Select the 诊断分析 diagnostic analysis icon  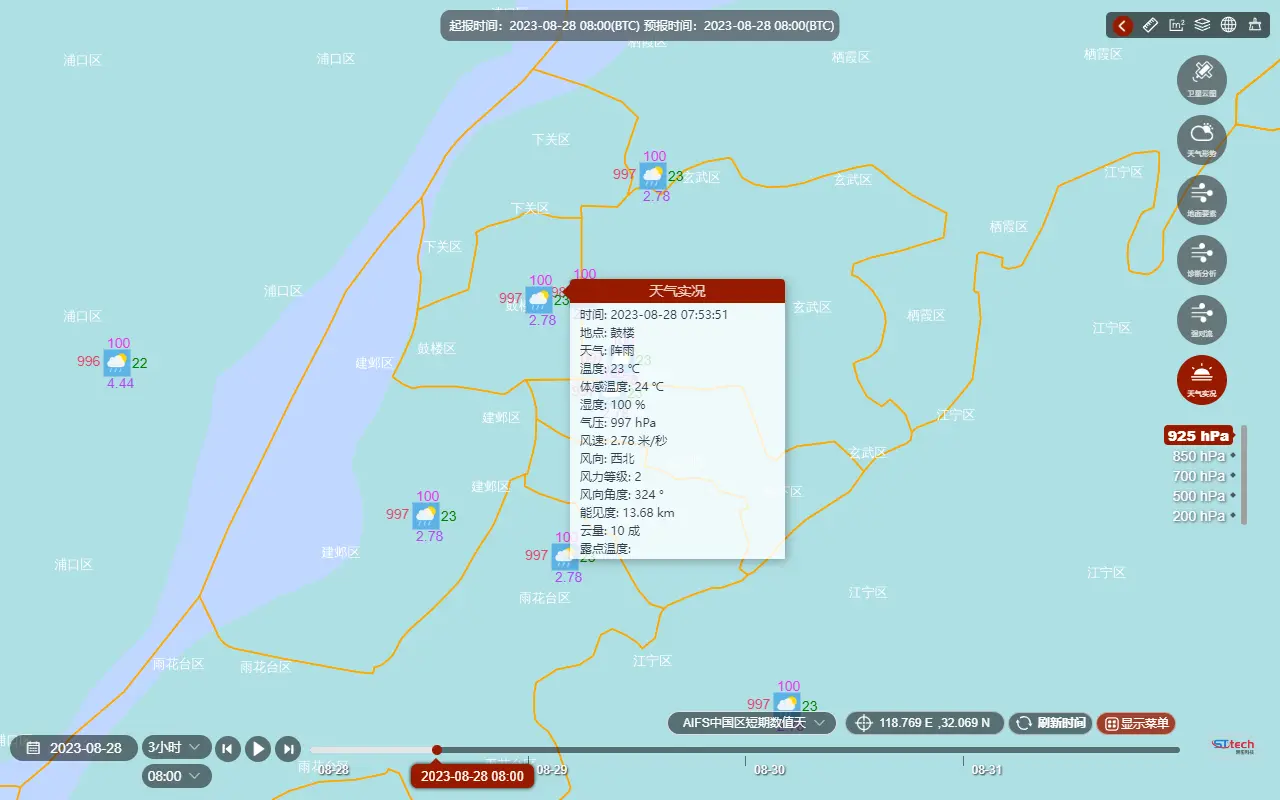1201,259
